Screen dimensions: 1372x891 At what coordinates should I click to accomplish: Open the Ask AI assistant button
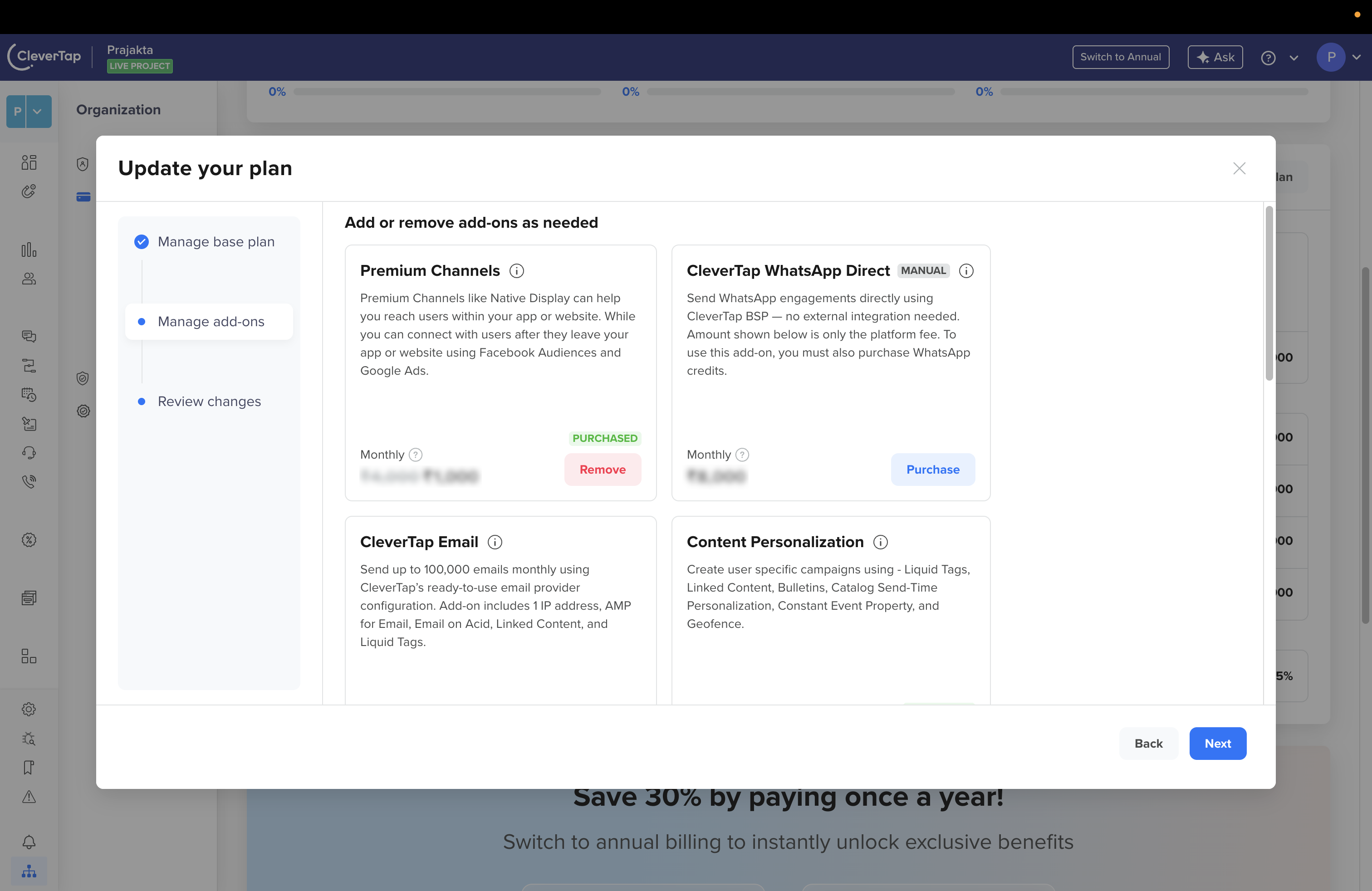tap(1215, 57)
